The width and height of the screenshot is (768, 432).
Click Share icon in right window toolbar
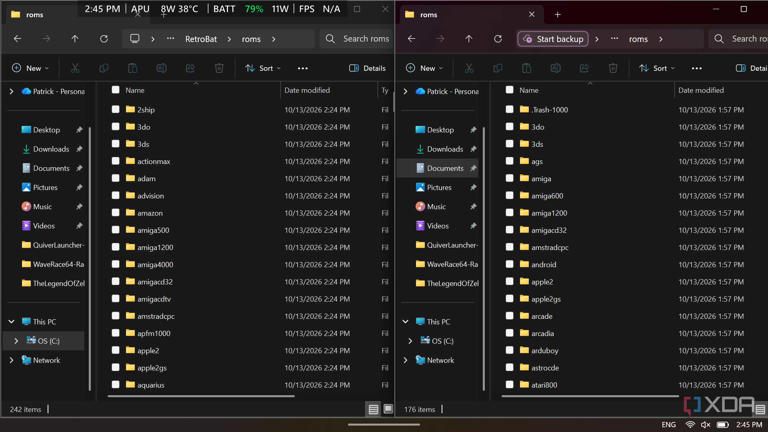click(x=584, y=68)
